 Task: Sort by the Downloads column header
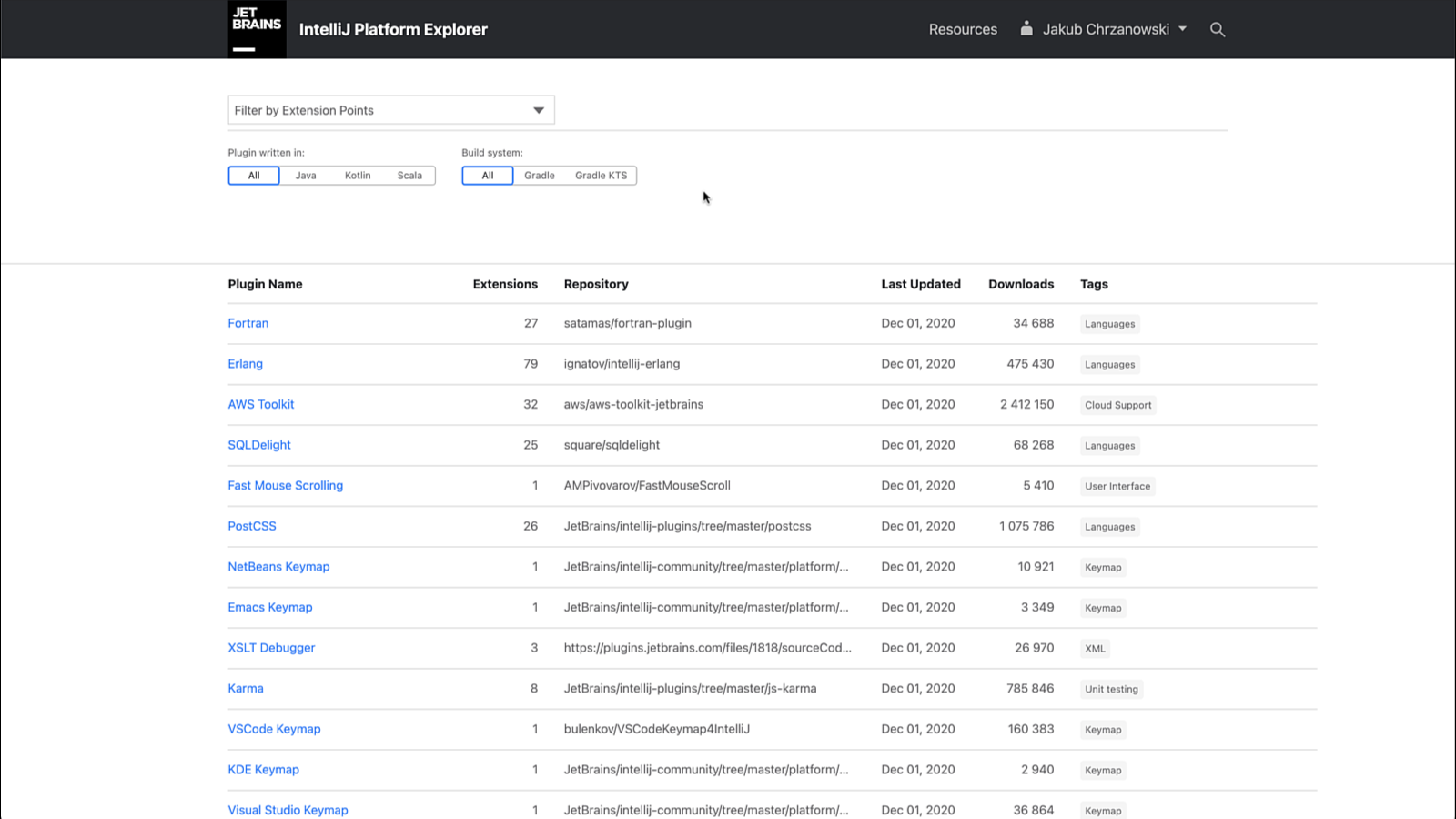[x=1021, y=284]
